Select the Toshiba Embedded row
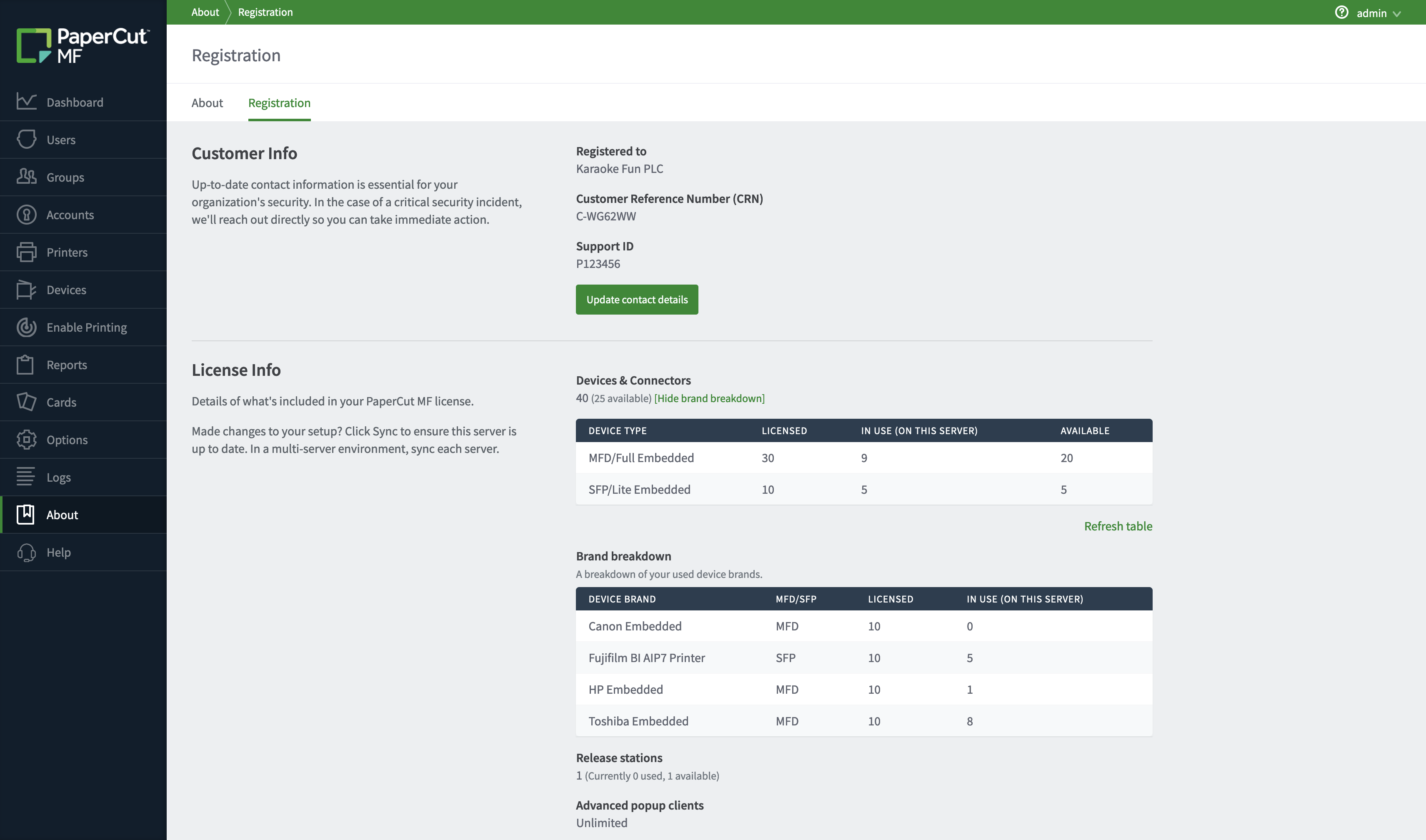Image resolution: width=1426 pixels, height=840 pixels. 864,721
